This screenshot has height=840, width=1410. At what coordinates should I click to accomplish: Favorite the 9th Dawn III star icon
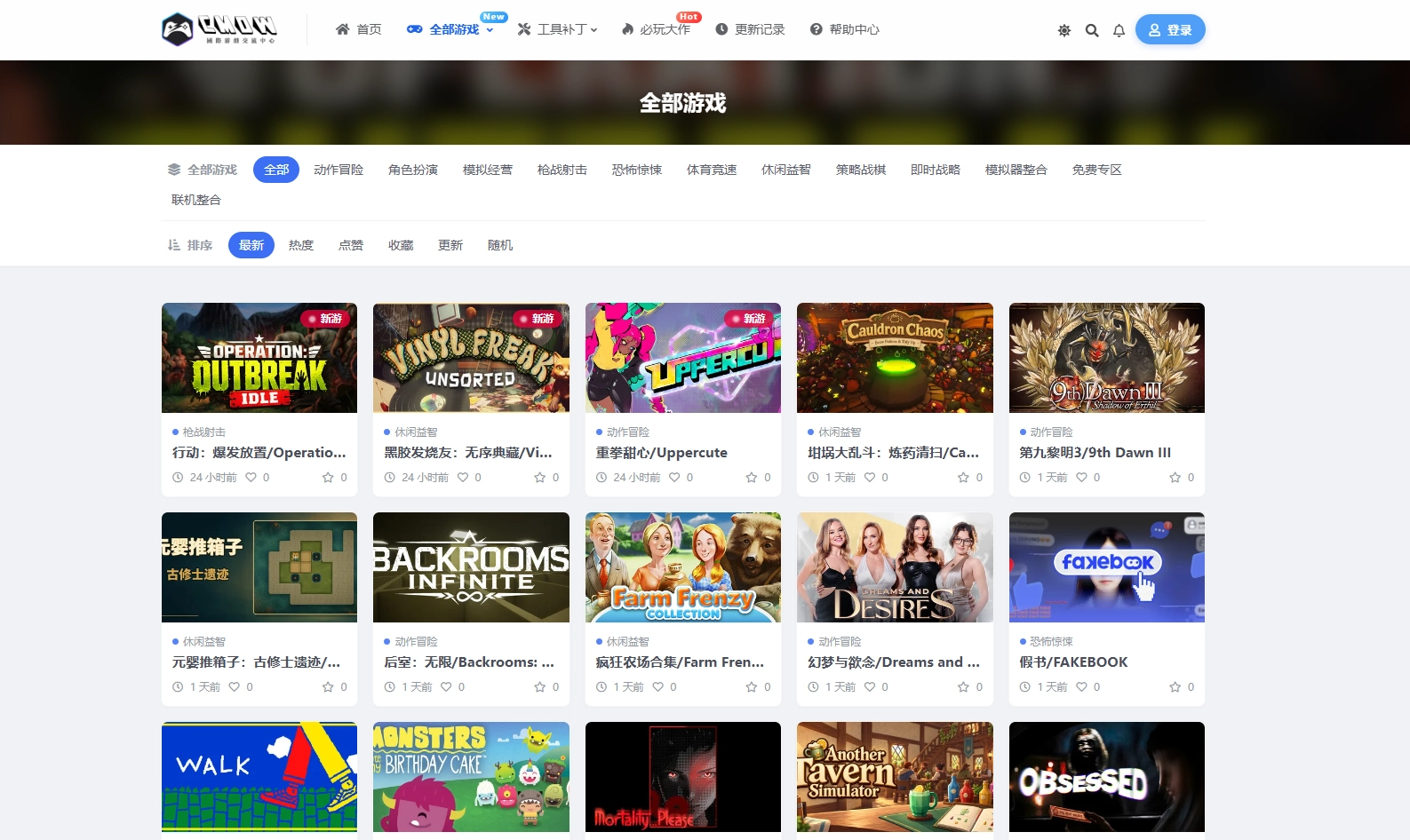point(1175,478)
